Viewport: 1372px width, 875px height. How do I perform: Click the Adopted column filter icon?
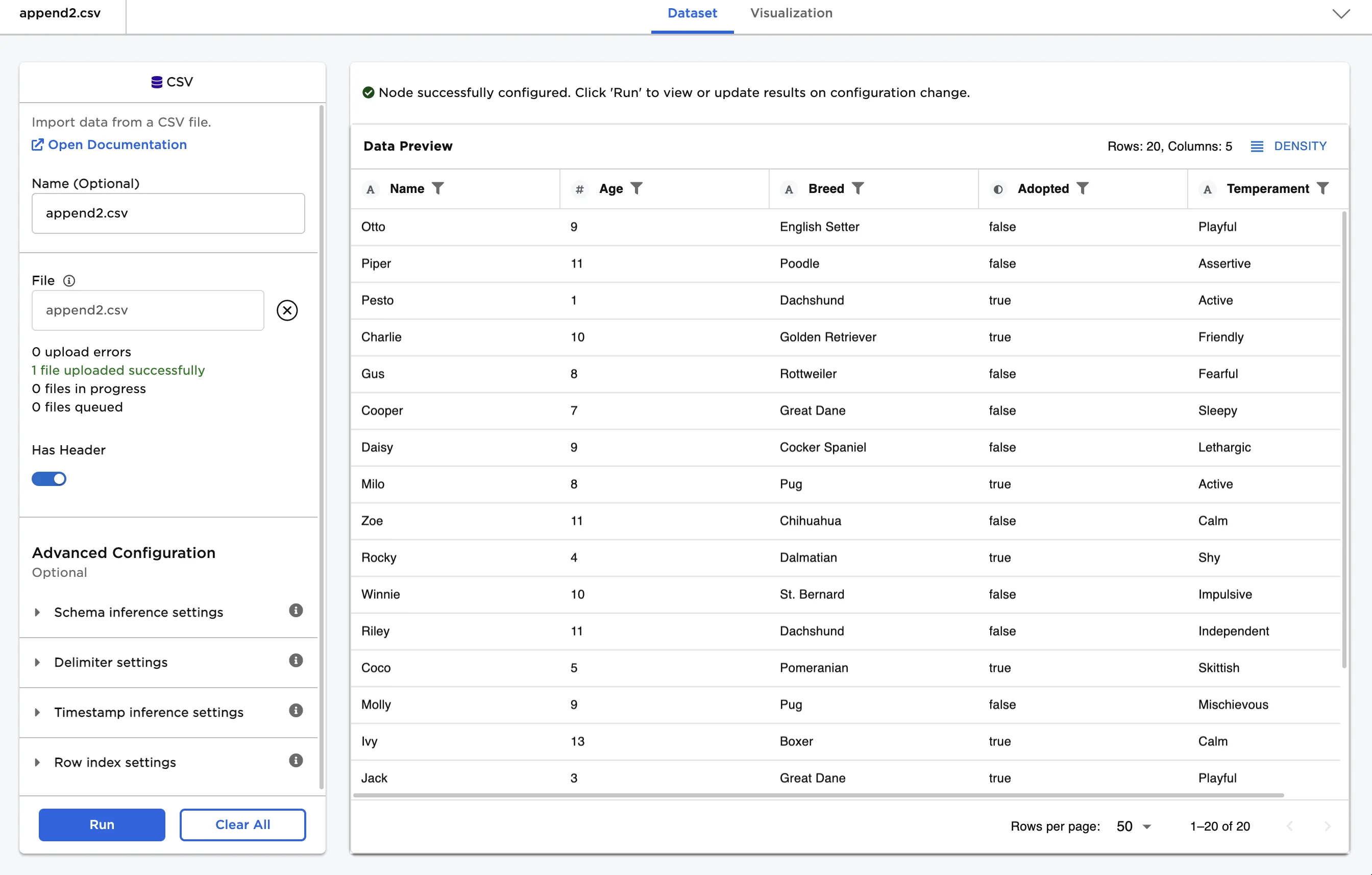[1083, 188]
